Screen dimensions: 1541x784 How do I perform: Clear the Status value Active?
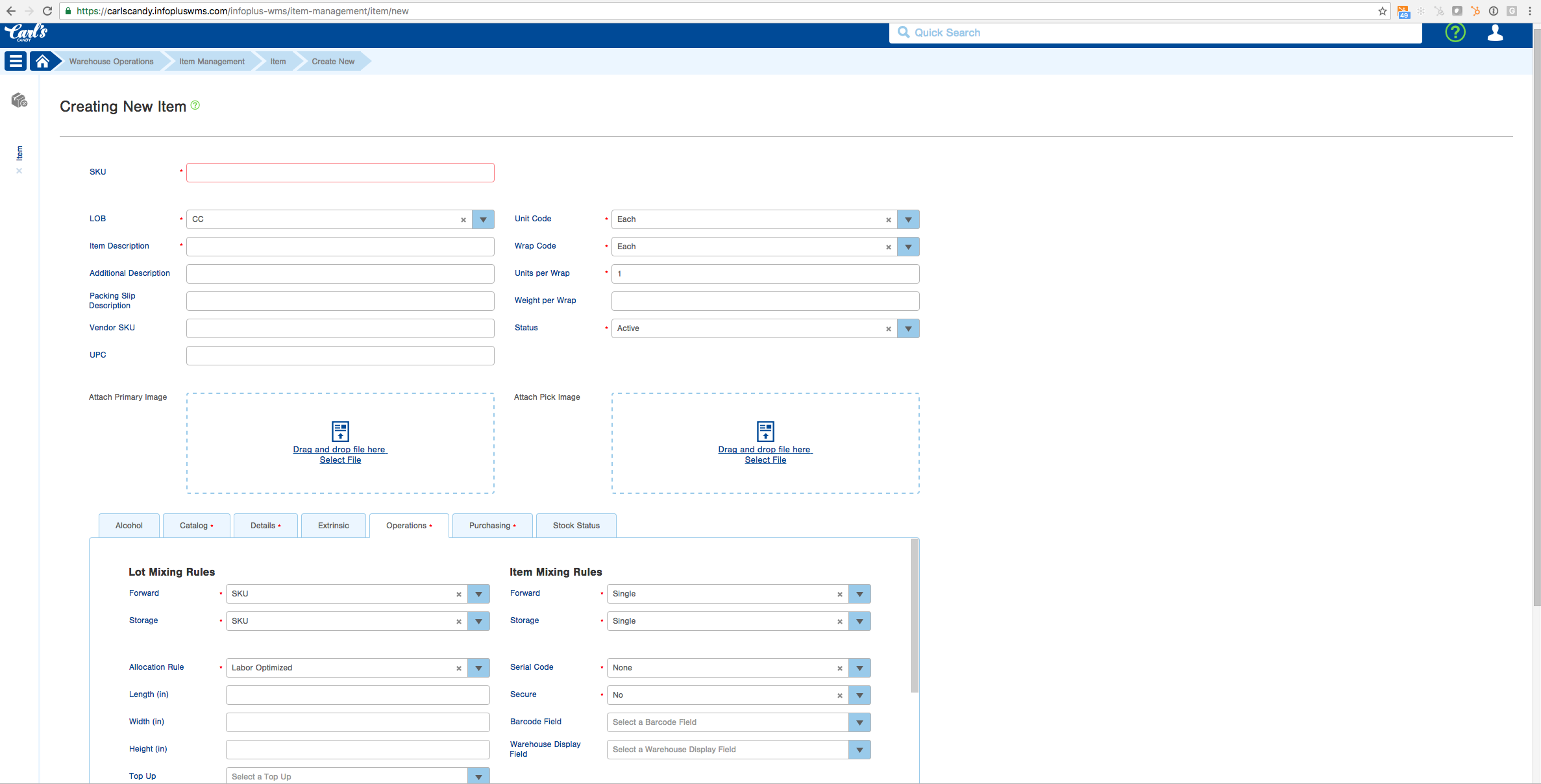(889, 329)
